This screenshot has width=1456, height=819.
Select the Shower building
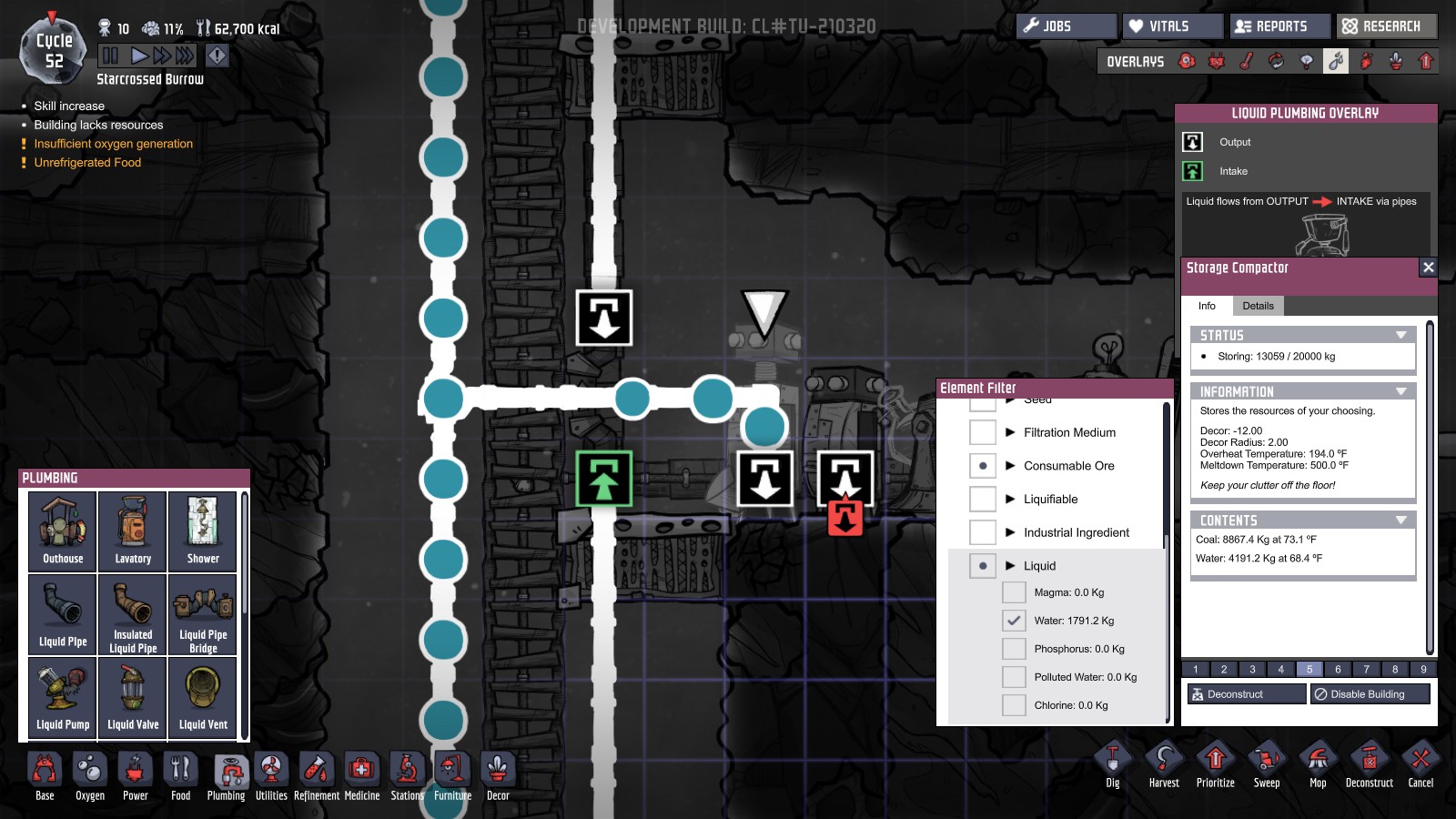(203, 531)
